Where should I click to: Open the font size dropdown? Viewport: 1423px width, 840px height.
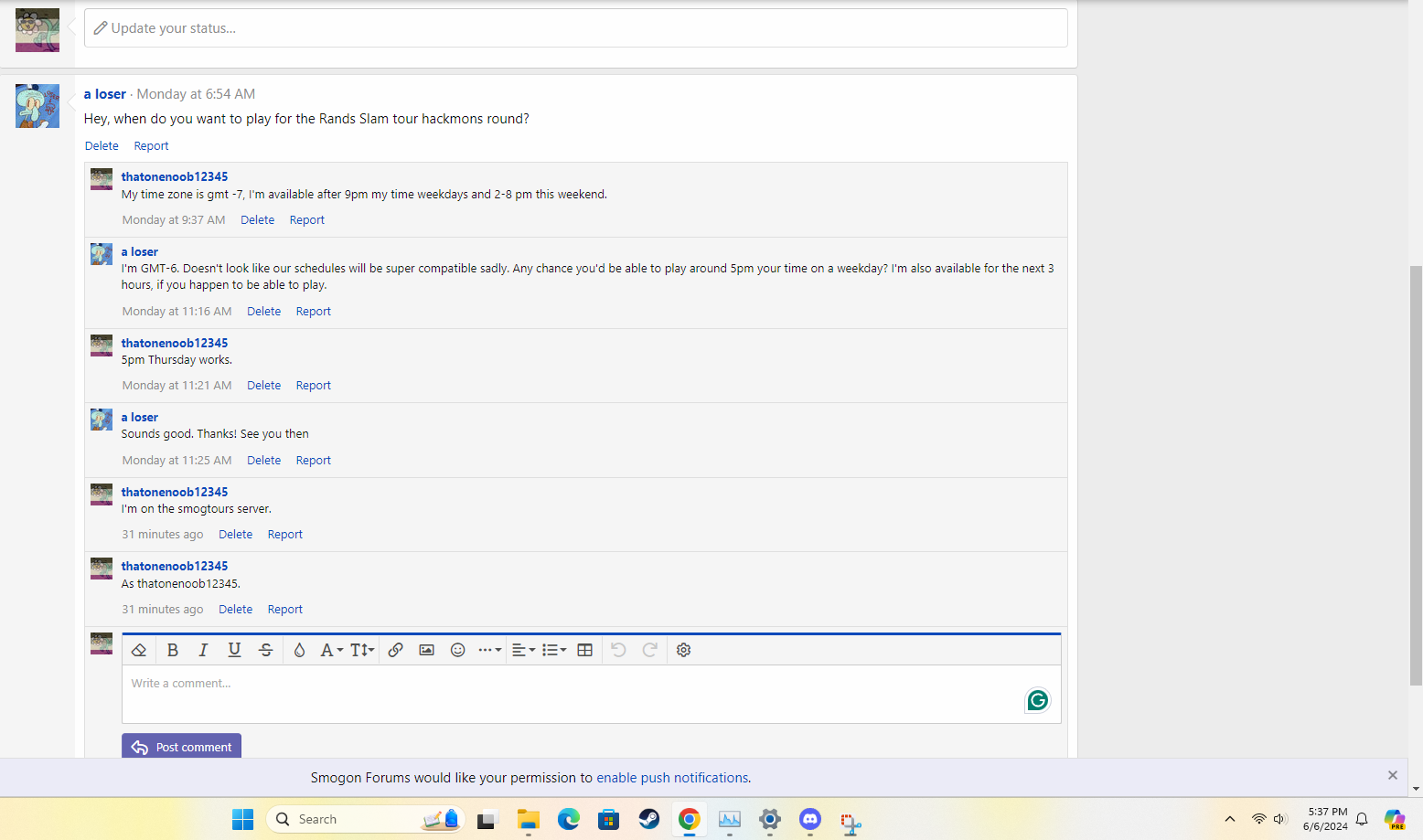(362, 650)
